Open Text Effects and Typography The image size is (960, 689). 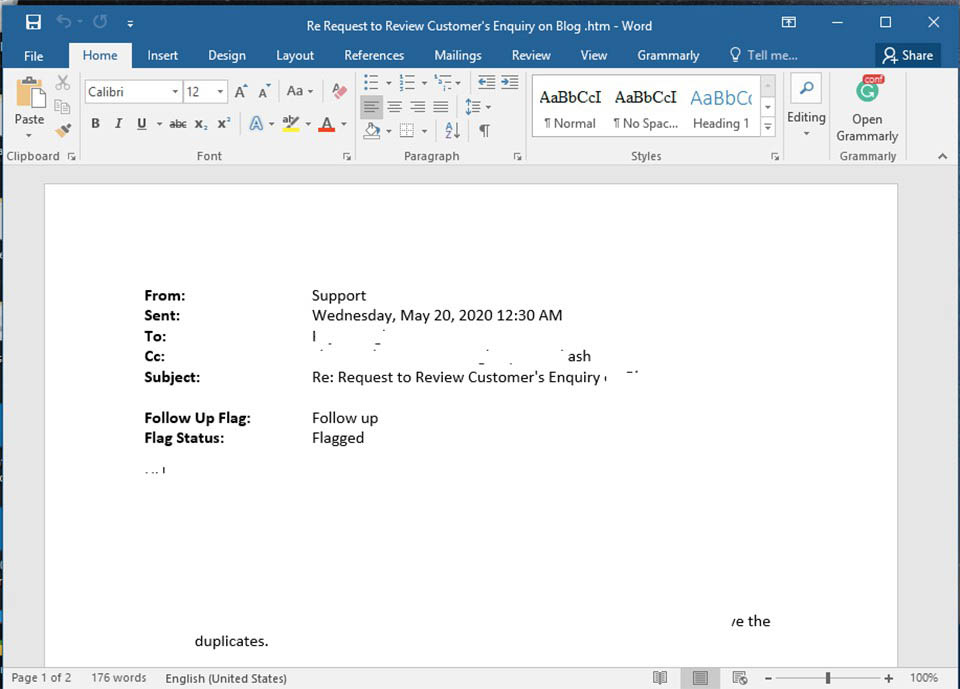[x=257, y=124]
